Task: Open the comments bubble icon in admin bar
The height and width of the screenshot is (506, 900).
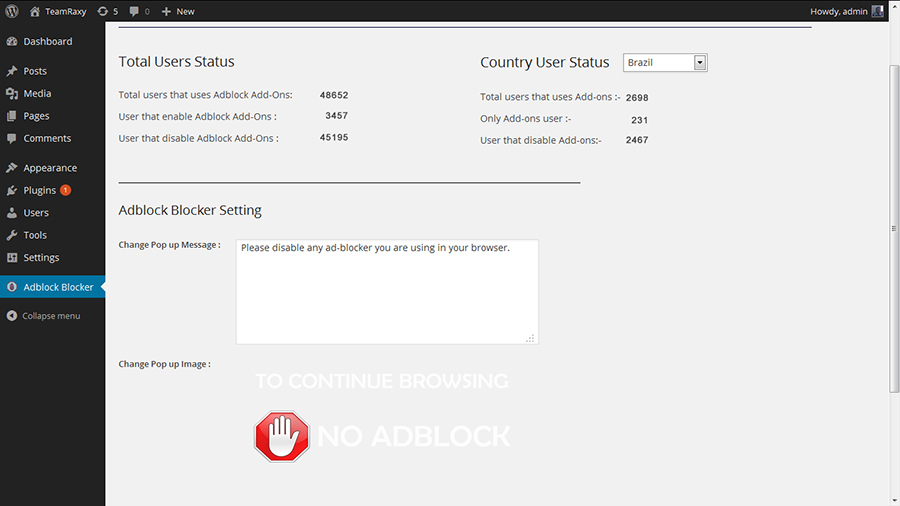Action: (134, 11)
